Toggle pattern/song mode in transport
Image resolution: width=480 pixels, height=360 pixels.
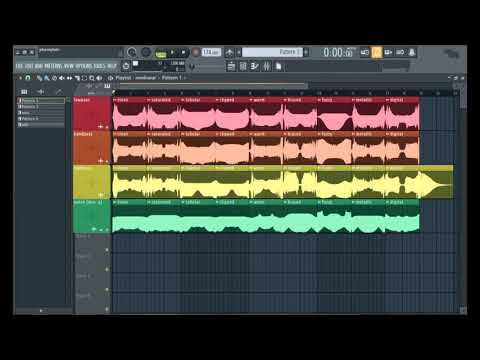coord(161,53)
